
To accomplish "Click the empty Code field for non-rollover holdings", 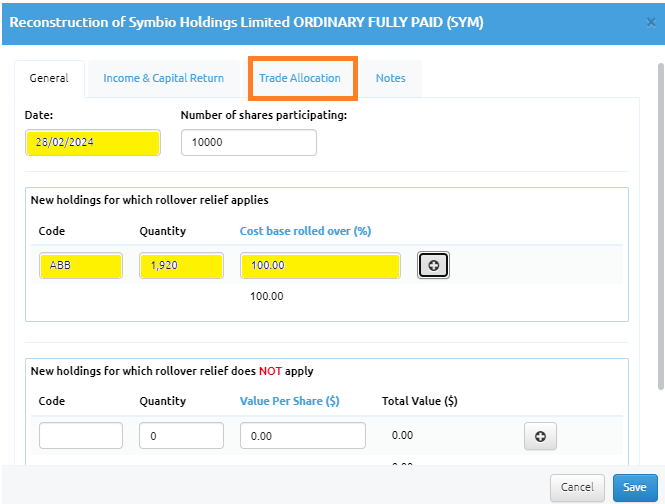I will pyautogui.click(x=81, y=436).
